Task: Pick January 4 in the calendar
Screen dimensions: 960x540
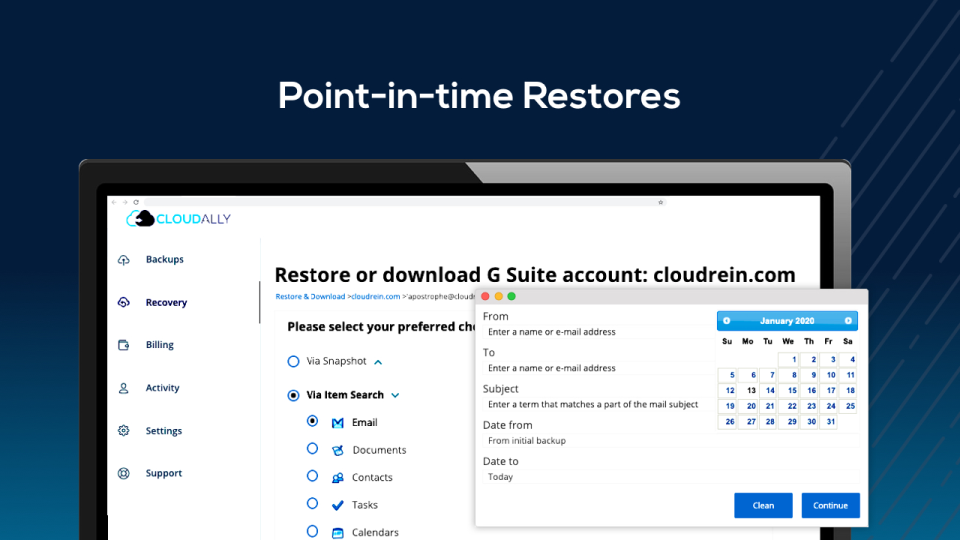Action: point(849,359)
